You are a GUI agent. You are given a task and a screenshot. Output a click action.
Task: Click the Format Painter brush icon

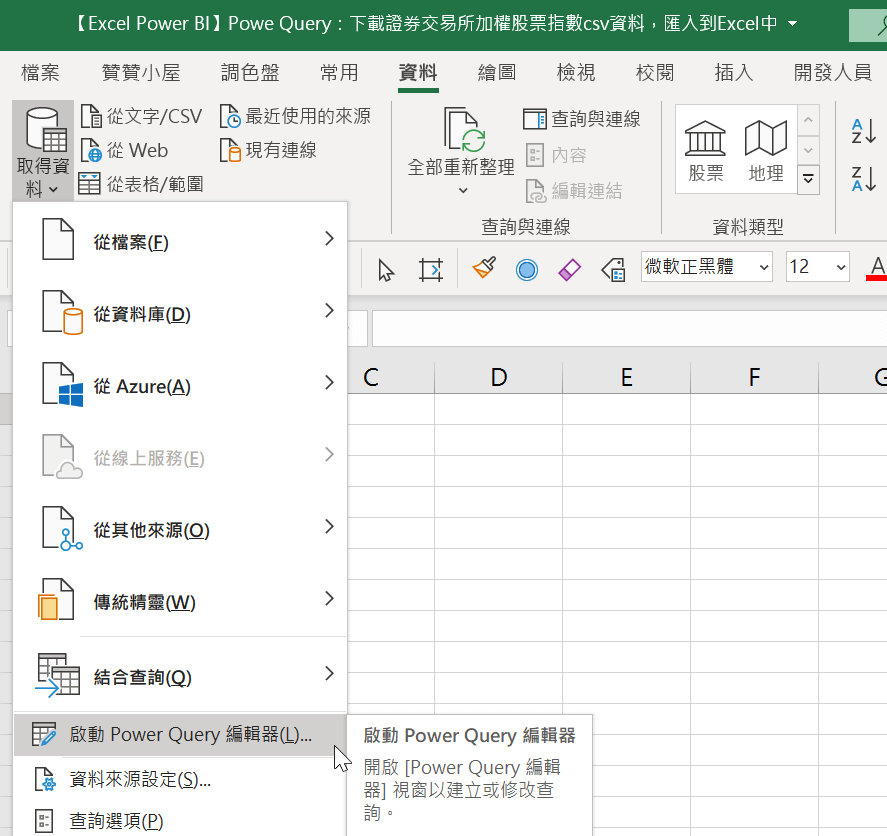(x=485, y=268)
